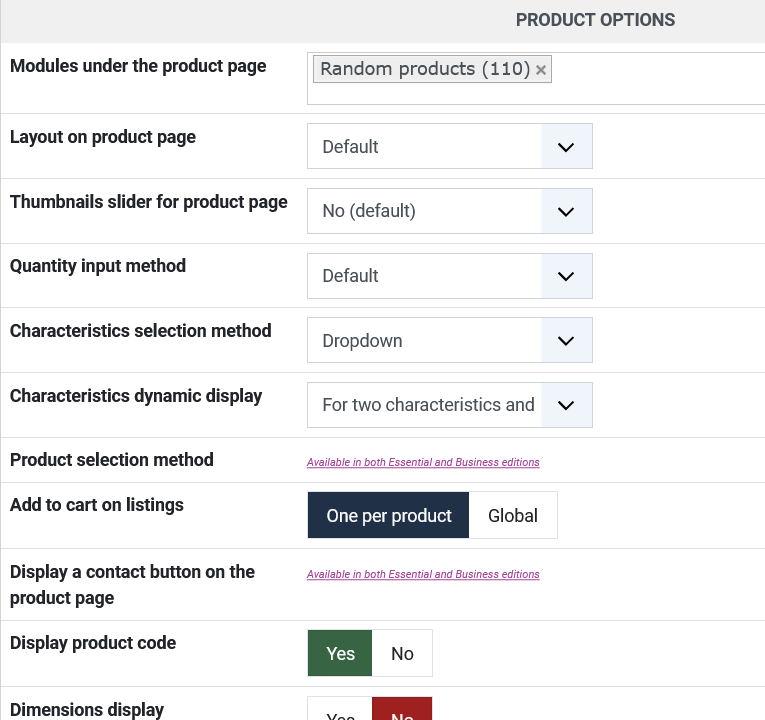This screenshot has width=765, height=720.
Task: Set Display product code to No
Action: coord(402,654)
